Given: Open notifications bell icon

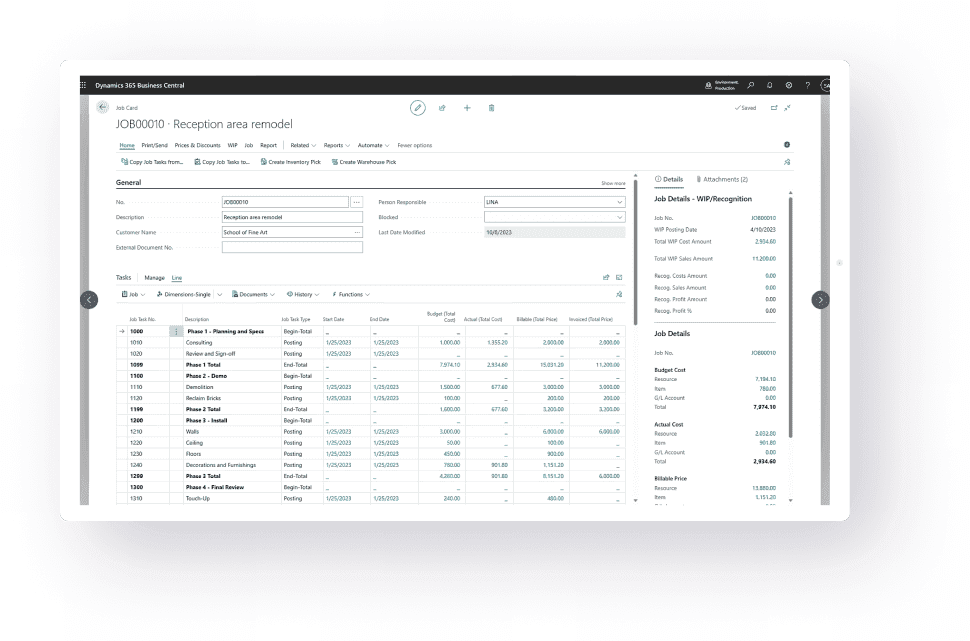Looking at the screenshot, I should coord(770,85).
